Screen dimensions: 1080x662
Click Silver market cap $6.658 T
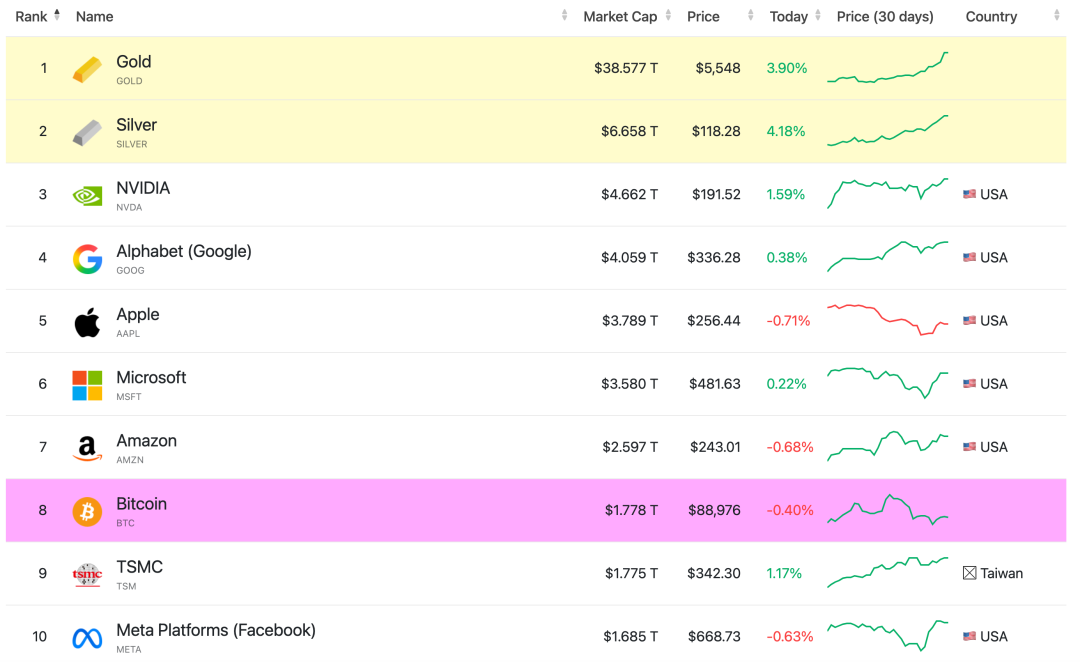point(630,132)
